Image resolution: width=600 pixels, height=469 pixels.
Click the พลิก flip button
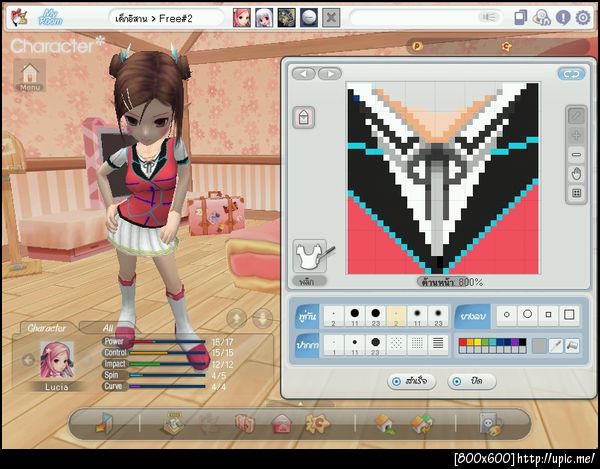click(x=310, y=282)
